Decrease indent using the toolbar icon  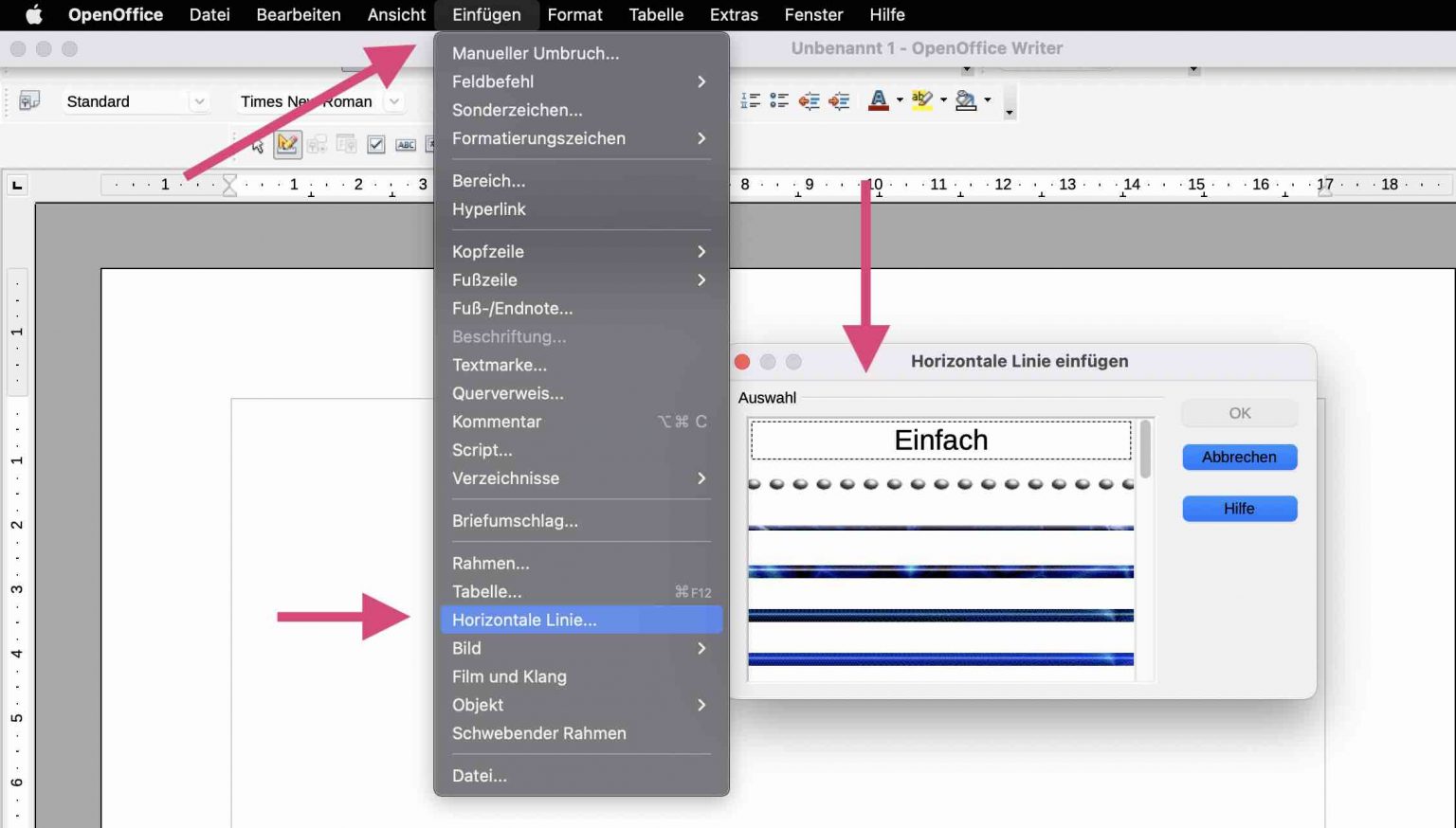pyautogui.click(x=809, y=100)
